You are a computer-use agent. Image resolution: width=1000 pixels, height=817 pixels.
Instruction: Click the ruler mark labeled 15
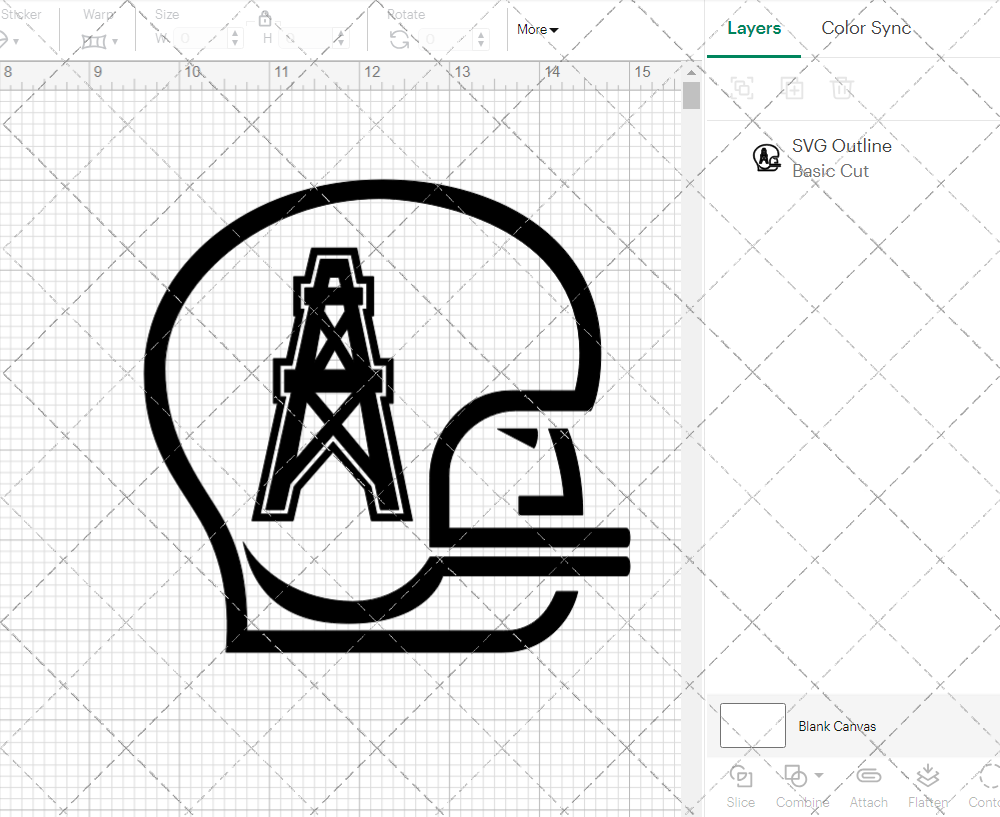642,72
